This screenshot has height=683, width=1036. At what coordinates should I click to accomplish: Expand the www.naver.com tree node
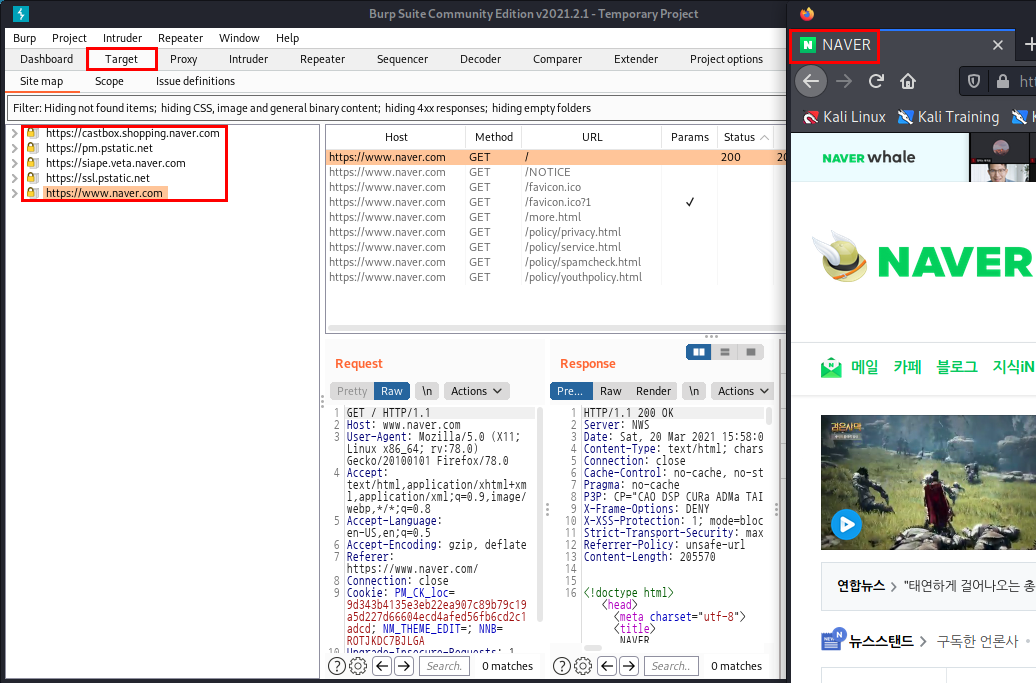pyautogui.click(x=15, y=194)
